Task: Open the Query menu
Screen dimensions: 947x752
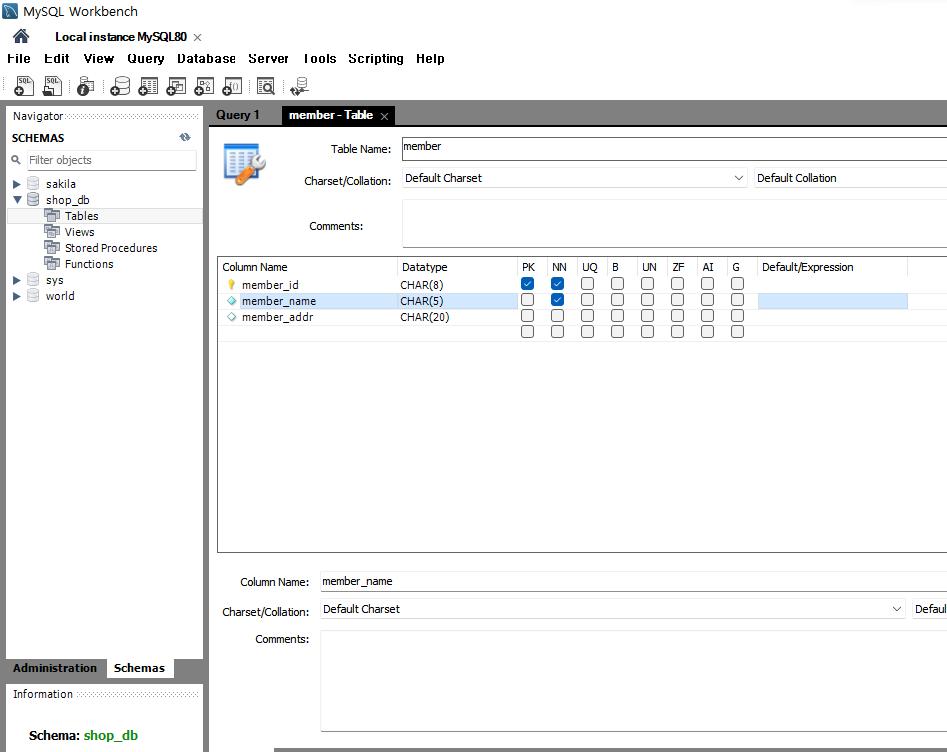Action: [x=146, y=59]
